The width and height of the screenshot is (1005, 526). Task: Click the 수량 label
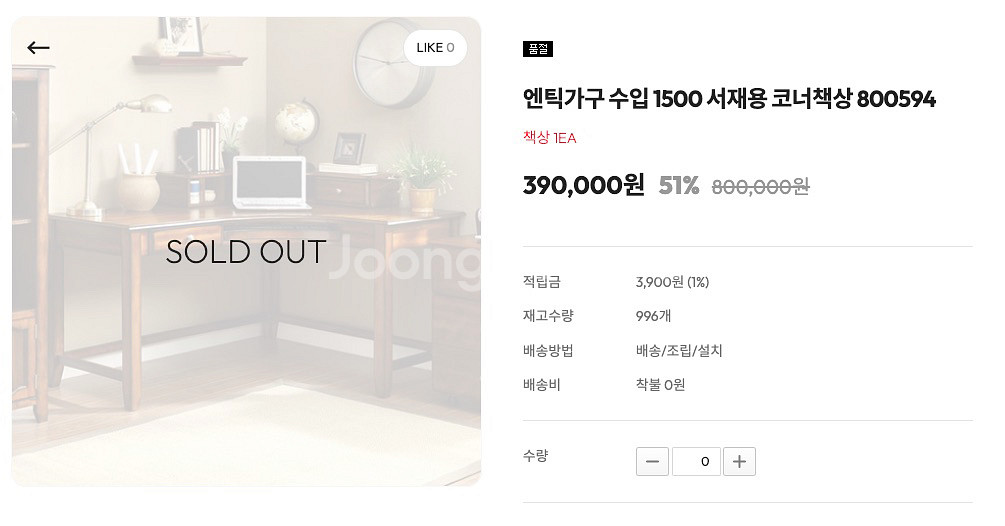tap(535, 456)
